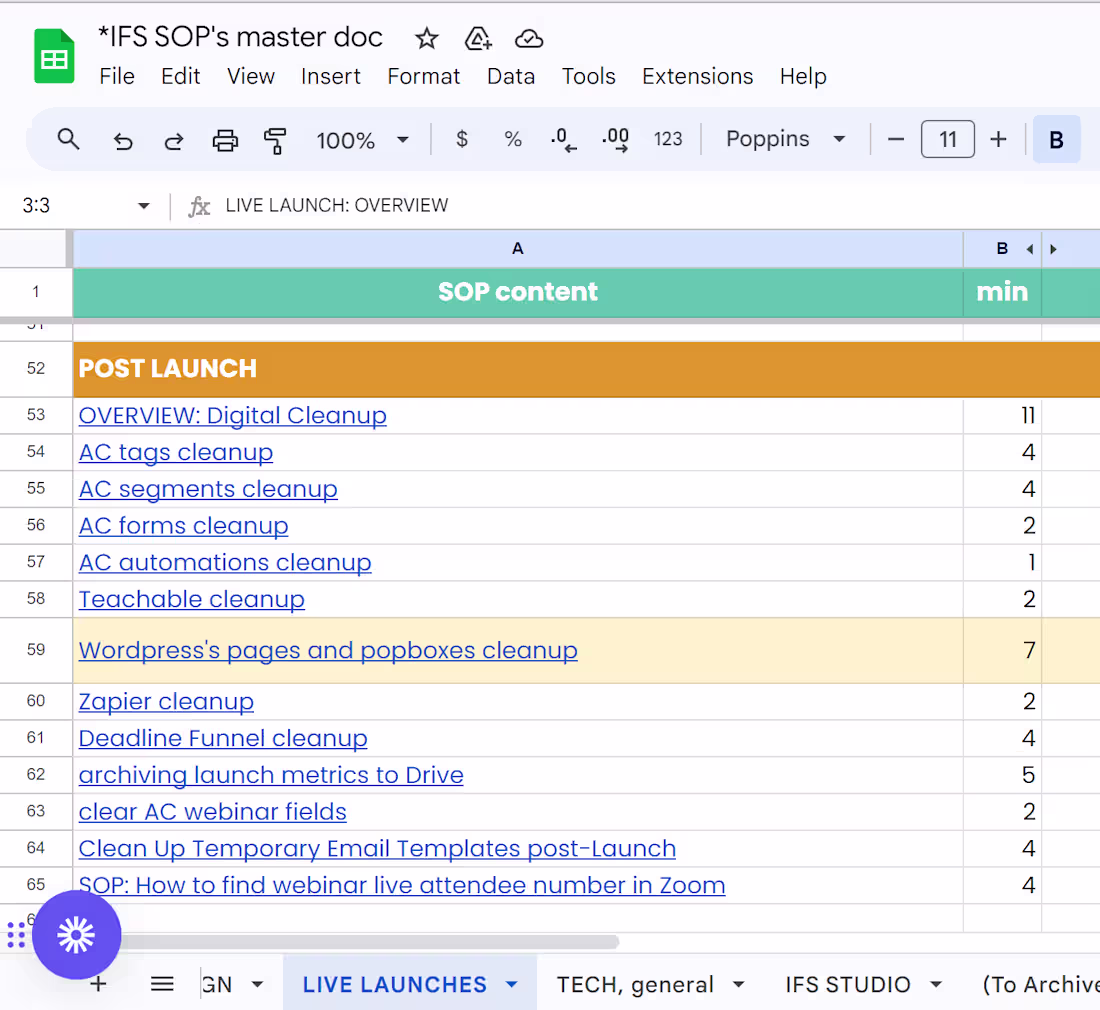The image size is (1100, 1010).
Task: Click the add-to-Drive shortcut icon
Action: coord(478,39)
